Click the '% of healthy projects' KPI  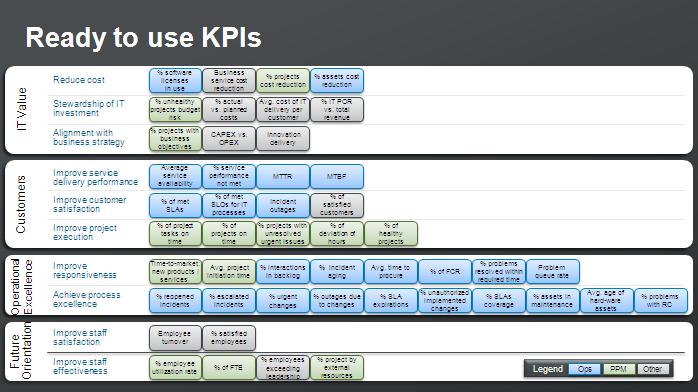391,234
